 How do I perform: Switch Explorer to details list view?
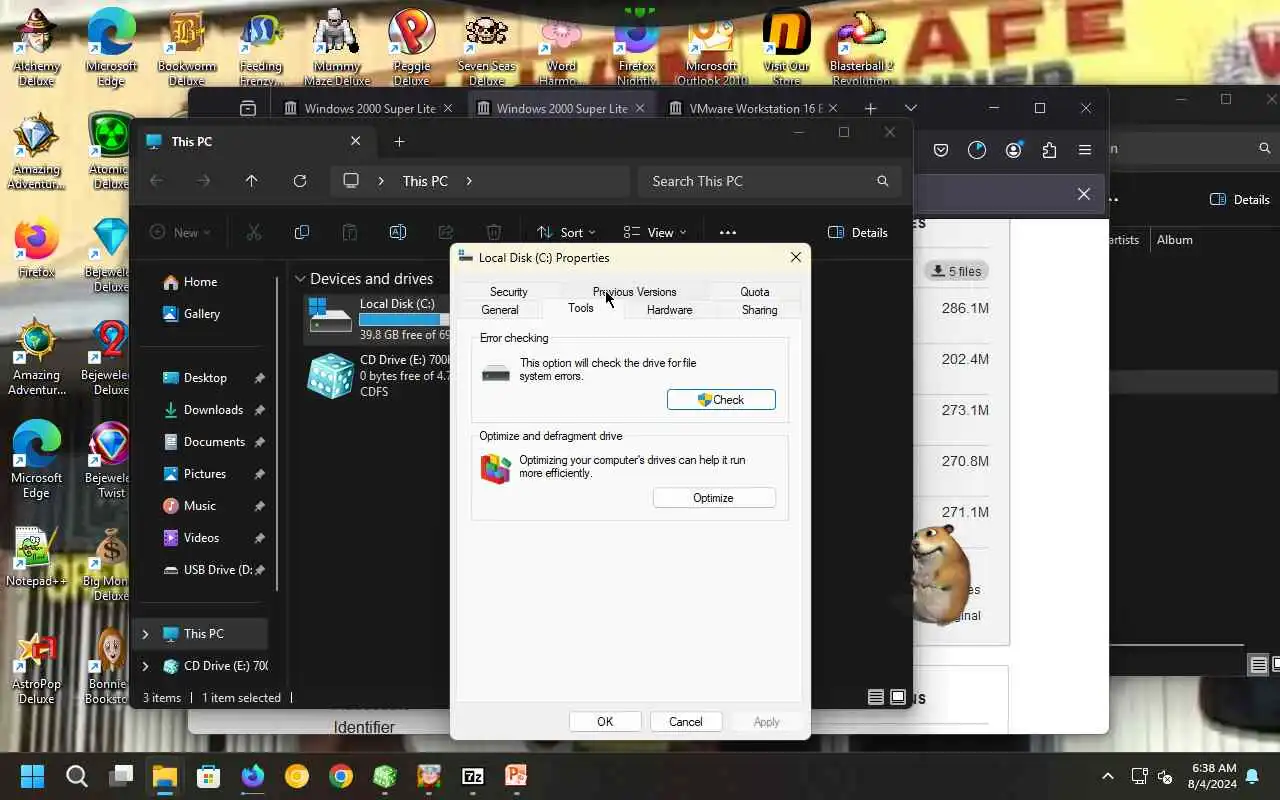pyautogui.click(x=876, y=697)
